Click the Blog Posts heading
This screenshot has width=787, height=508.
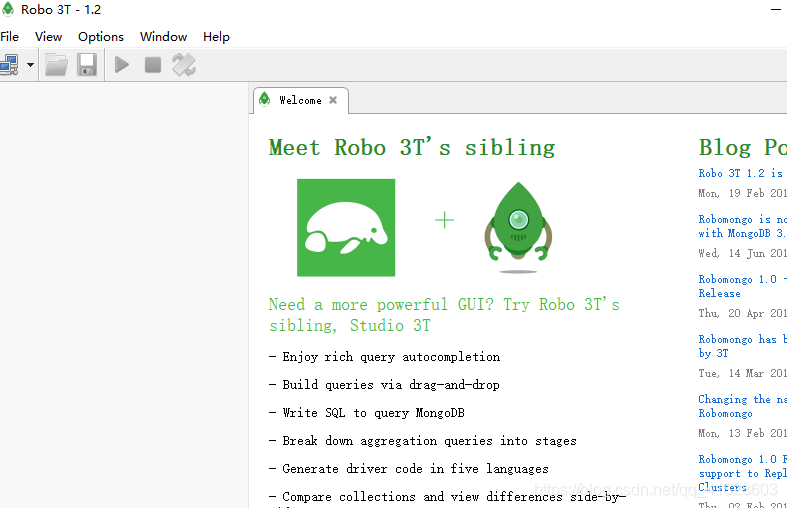click(x=742, y=148)
